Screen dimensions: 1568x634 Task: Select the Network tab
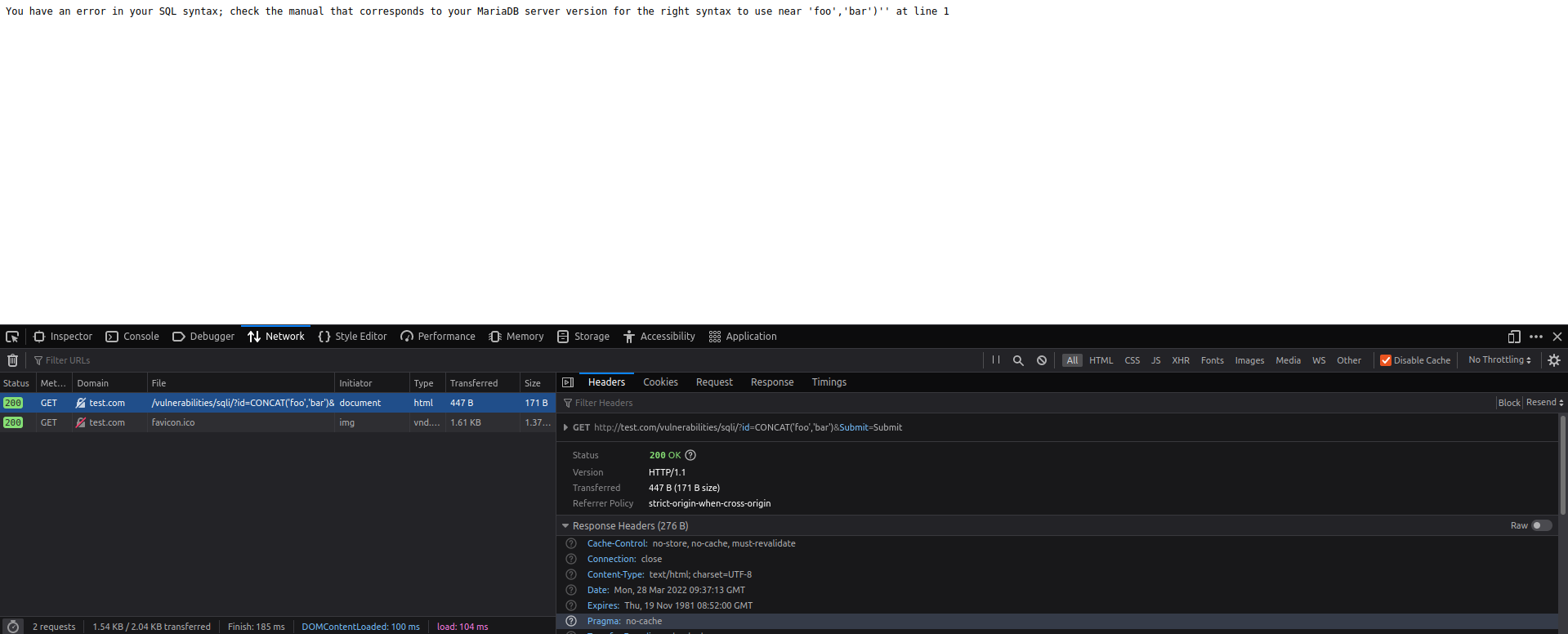pyautogui.click(x=276, y=337)
